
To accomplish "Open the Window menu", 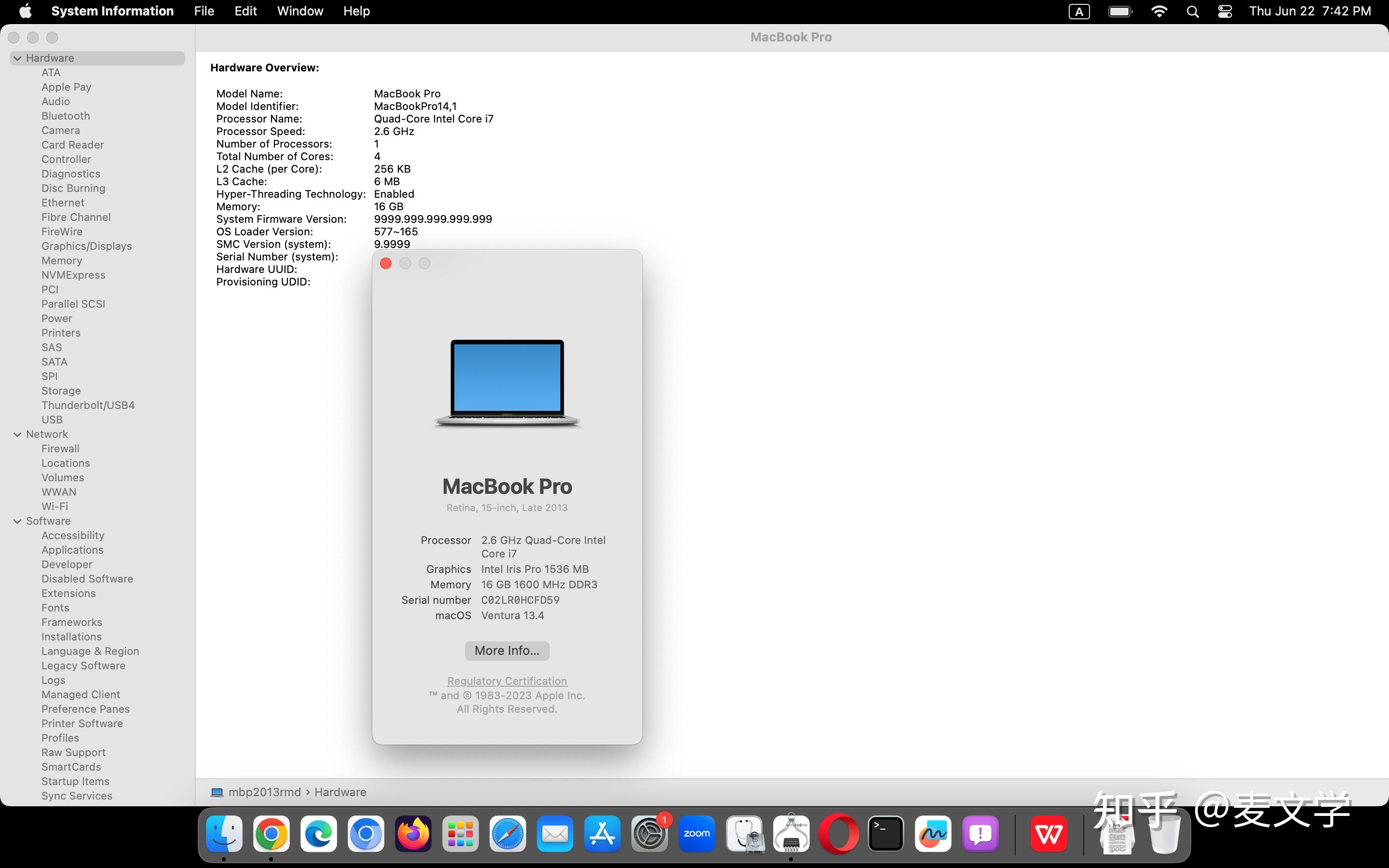I will 300,12.
